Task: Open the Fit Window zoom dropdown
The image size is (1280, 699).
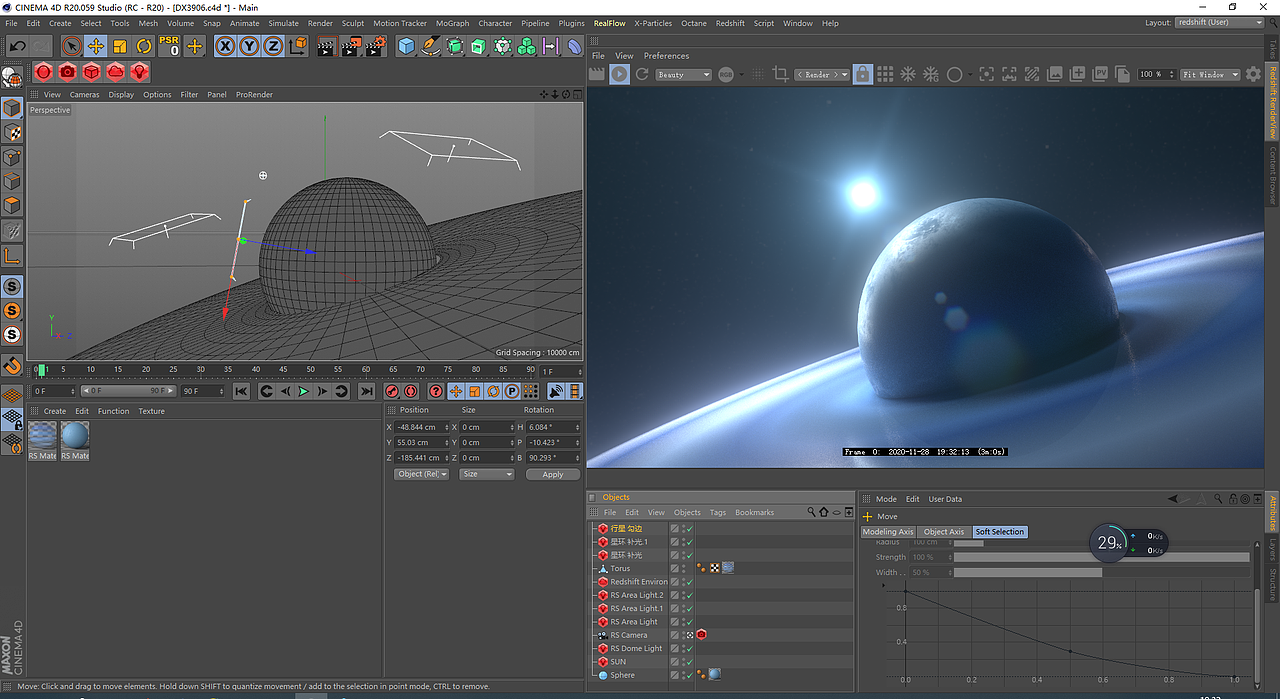Action: 1210,75
